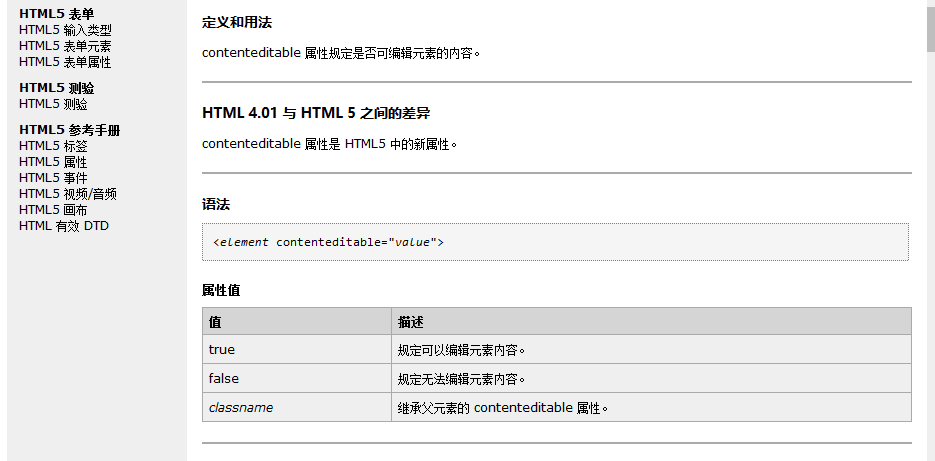Click the HTML 有效 DTD link
Viewport: 935px width, 461px height.
point(64,226)
